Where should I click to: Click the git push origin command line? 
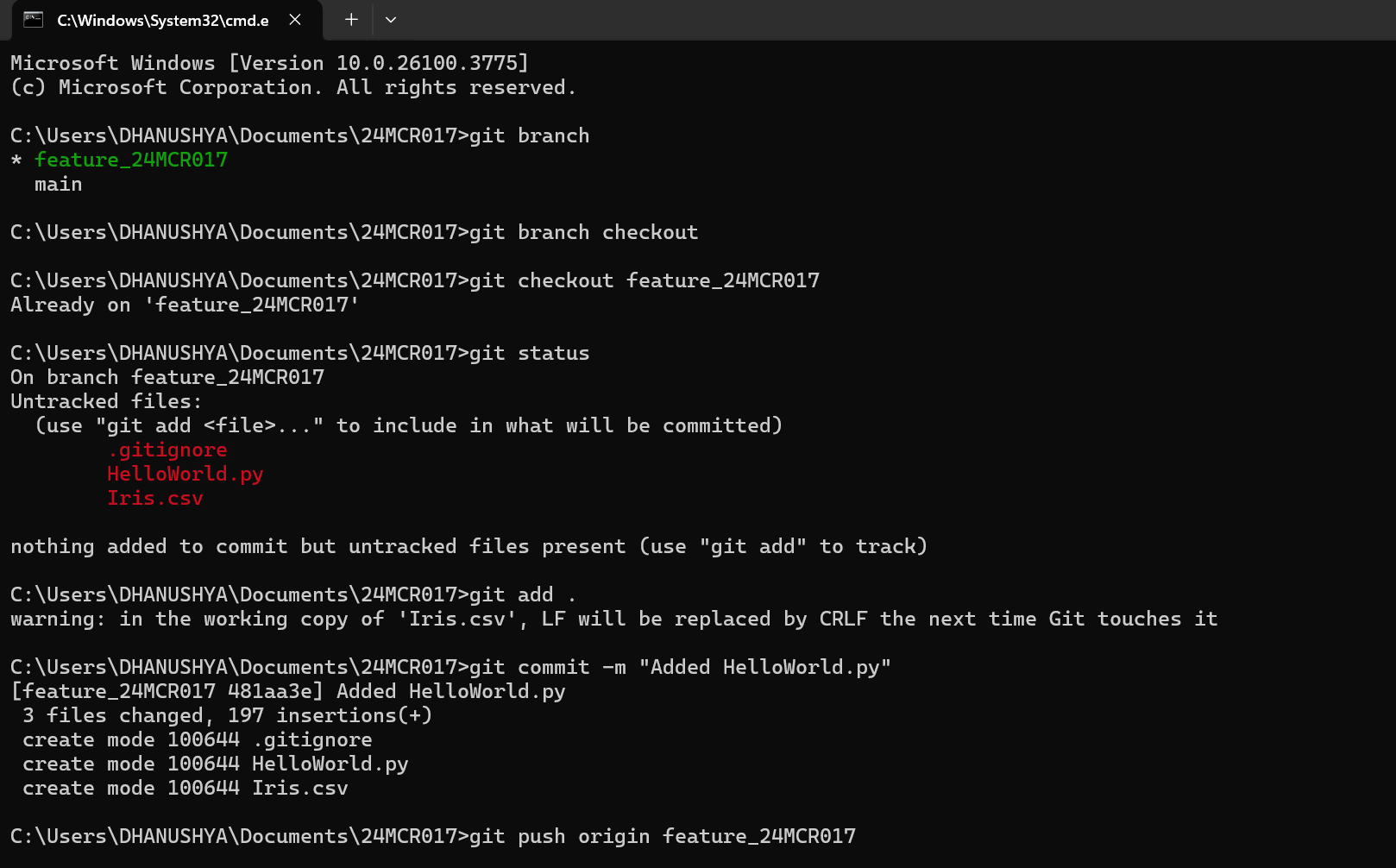pos(433,836)
